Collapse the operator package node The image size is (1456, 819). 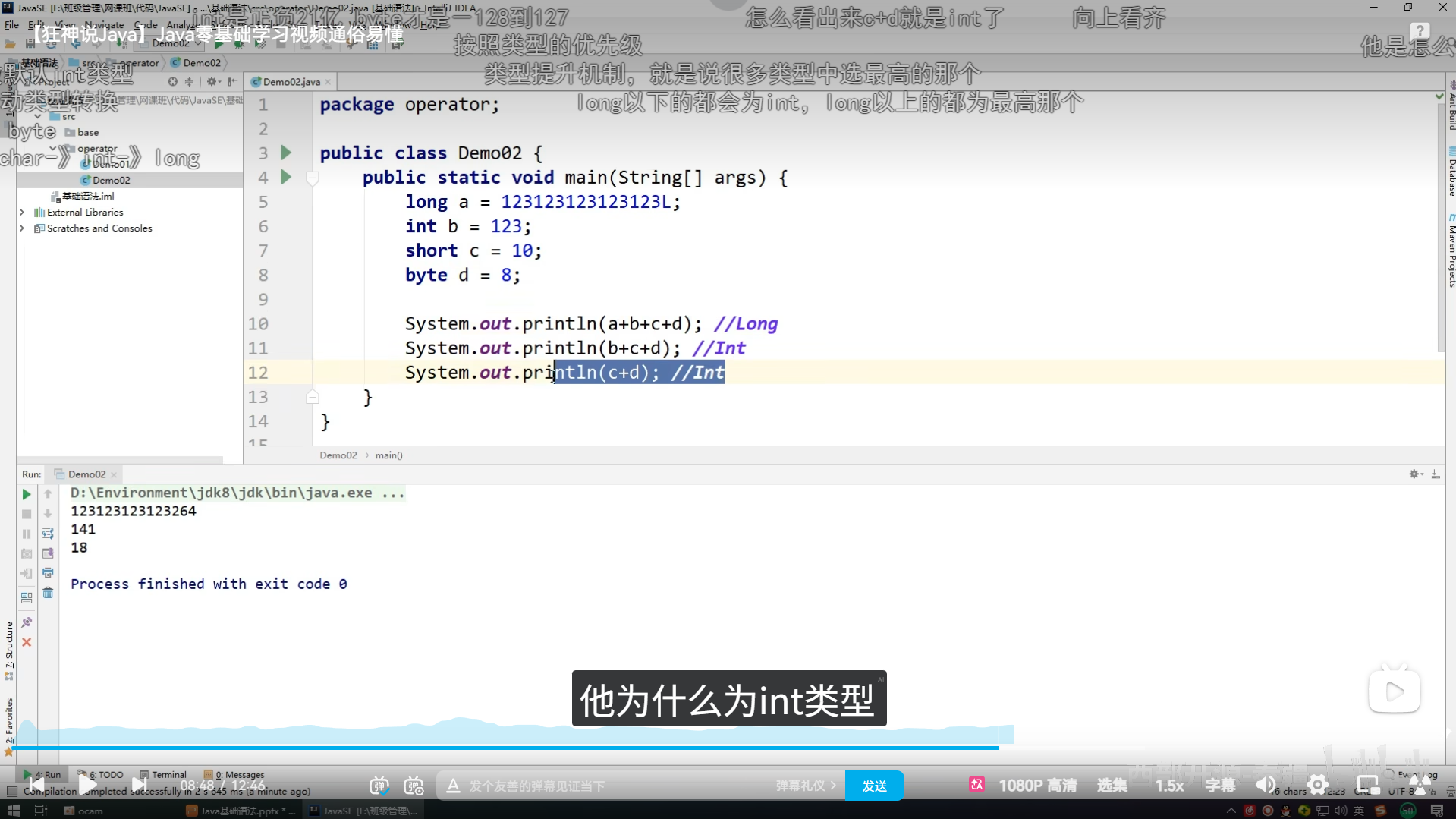tap(52, 149)
